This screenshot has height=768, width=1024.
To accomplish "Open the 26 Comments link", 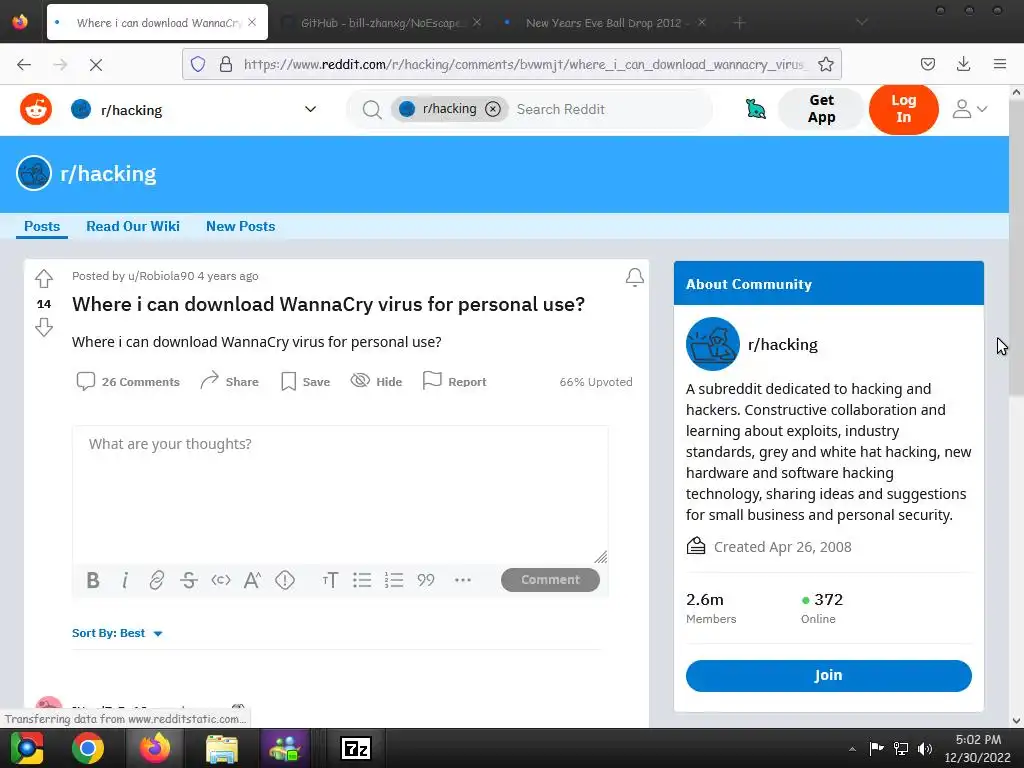I will [x=128, y=381].
